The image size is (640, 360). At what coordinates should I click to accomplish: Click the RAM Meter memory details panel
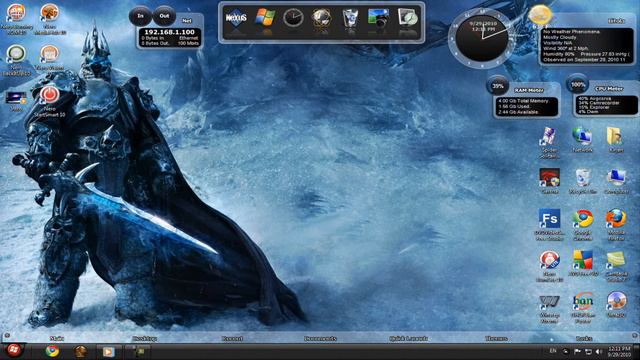pyautogui.click(x=526, y=106)
